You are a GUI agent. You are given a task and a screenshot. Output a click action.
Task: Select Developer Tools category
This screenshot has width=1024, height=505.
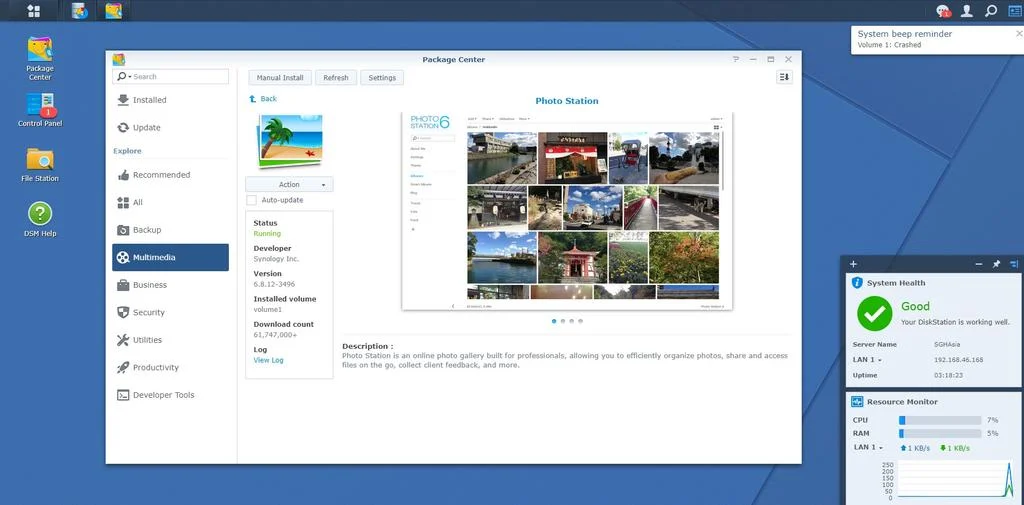tap(170, 395)
